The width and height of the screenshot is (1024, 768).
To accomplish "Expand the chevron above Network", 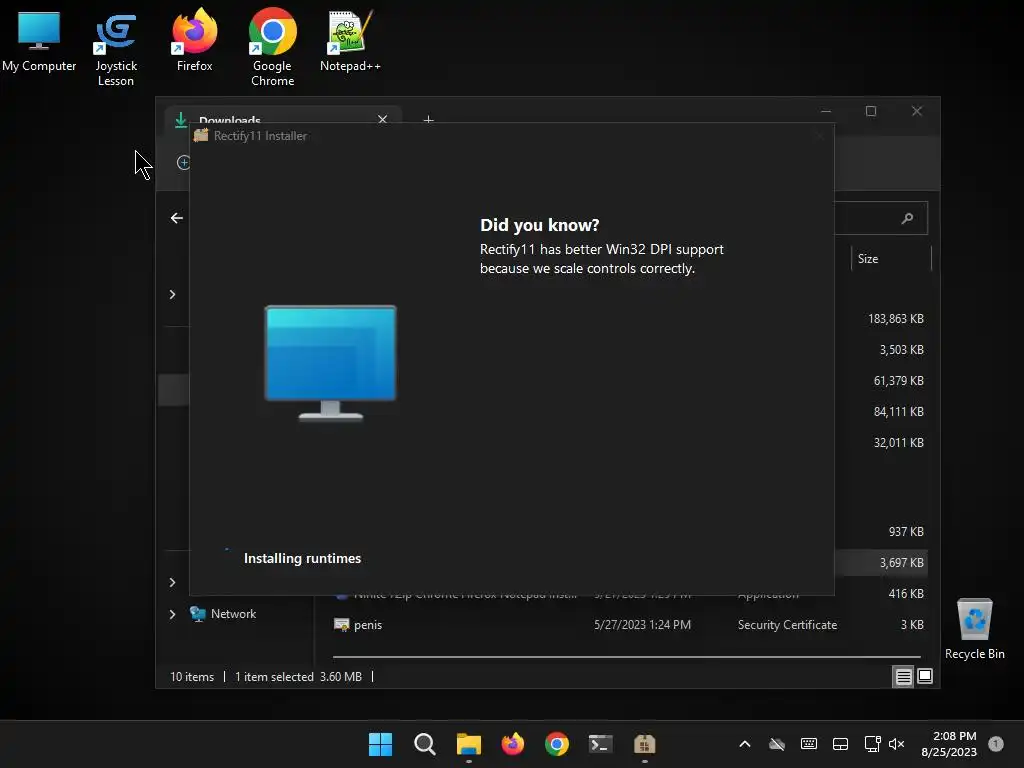I will coord(172,582).
